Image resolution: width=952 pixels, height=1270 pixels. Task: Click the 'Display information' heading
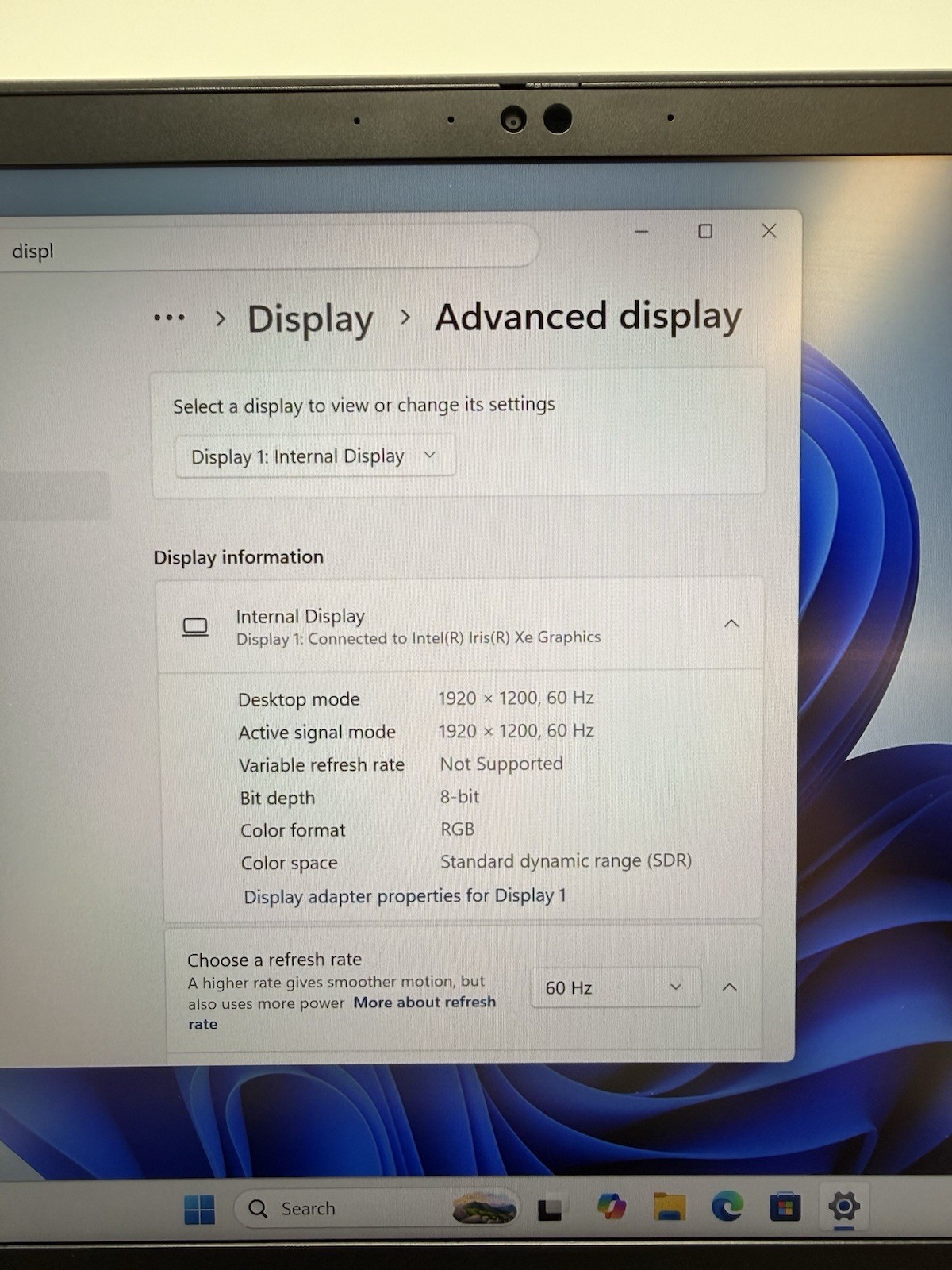(239, 557)
